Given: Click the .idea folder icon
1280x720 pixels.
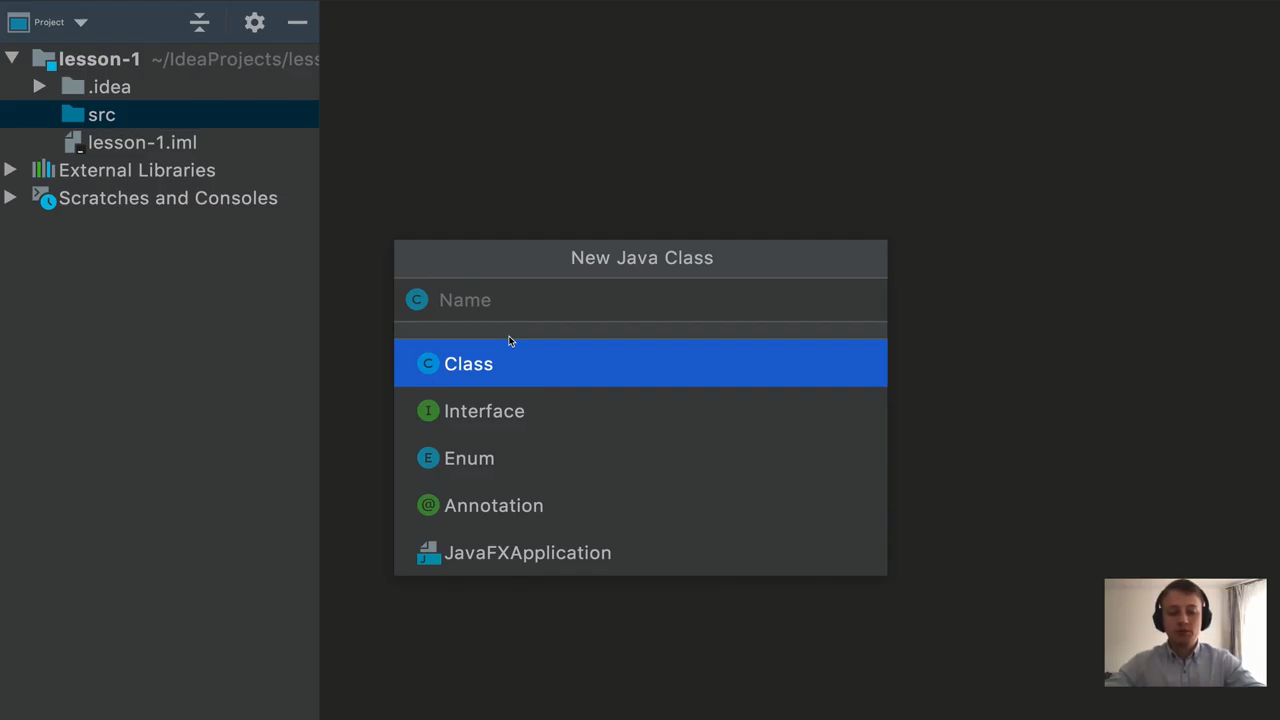Looking at the screenshot, I should pyautogui.click(x=73, y=86).
